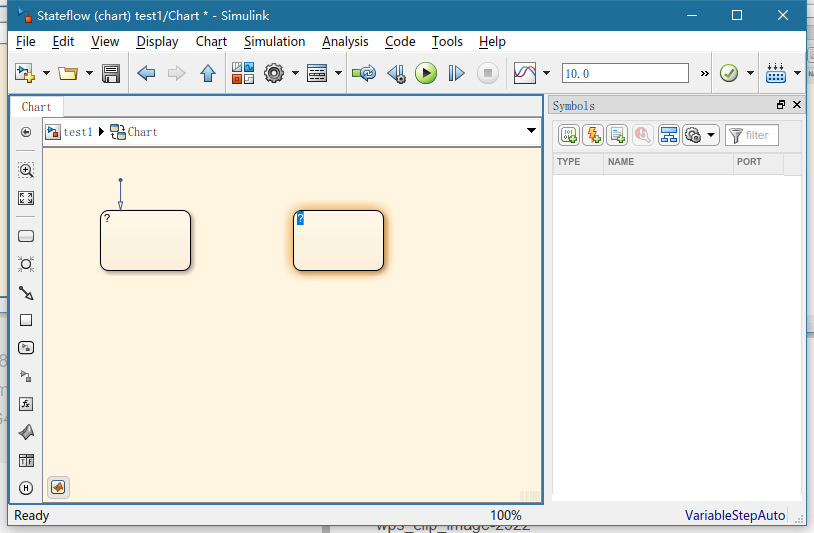Select the Graphical Function fx tool
Screen dimensions: 814x533
click(26, 404)
